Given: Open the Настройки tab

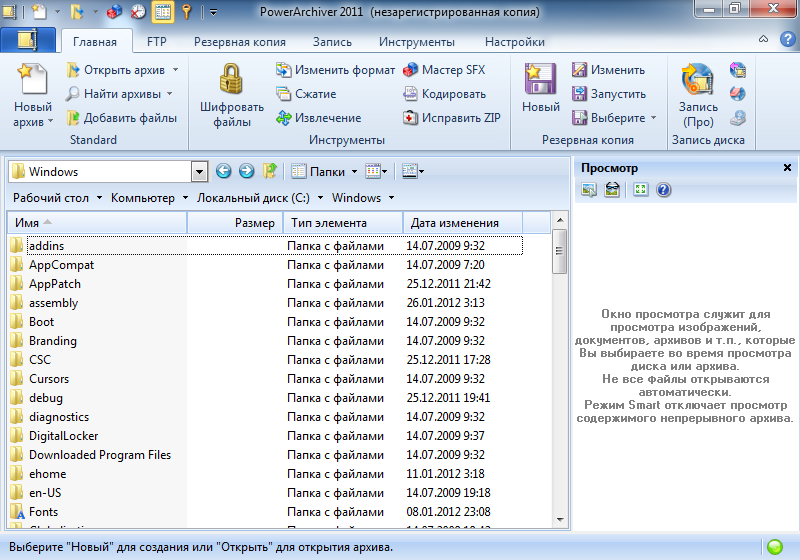Looking at the screenshot, I should pos(514,42).
